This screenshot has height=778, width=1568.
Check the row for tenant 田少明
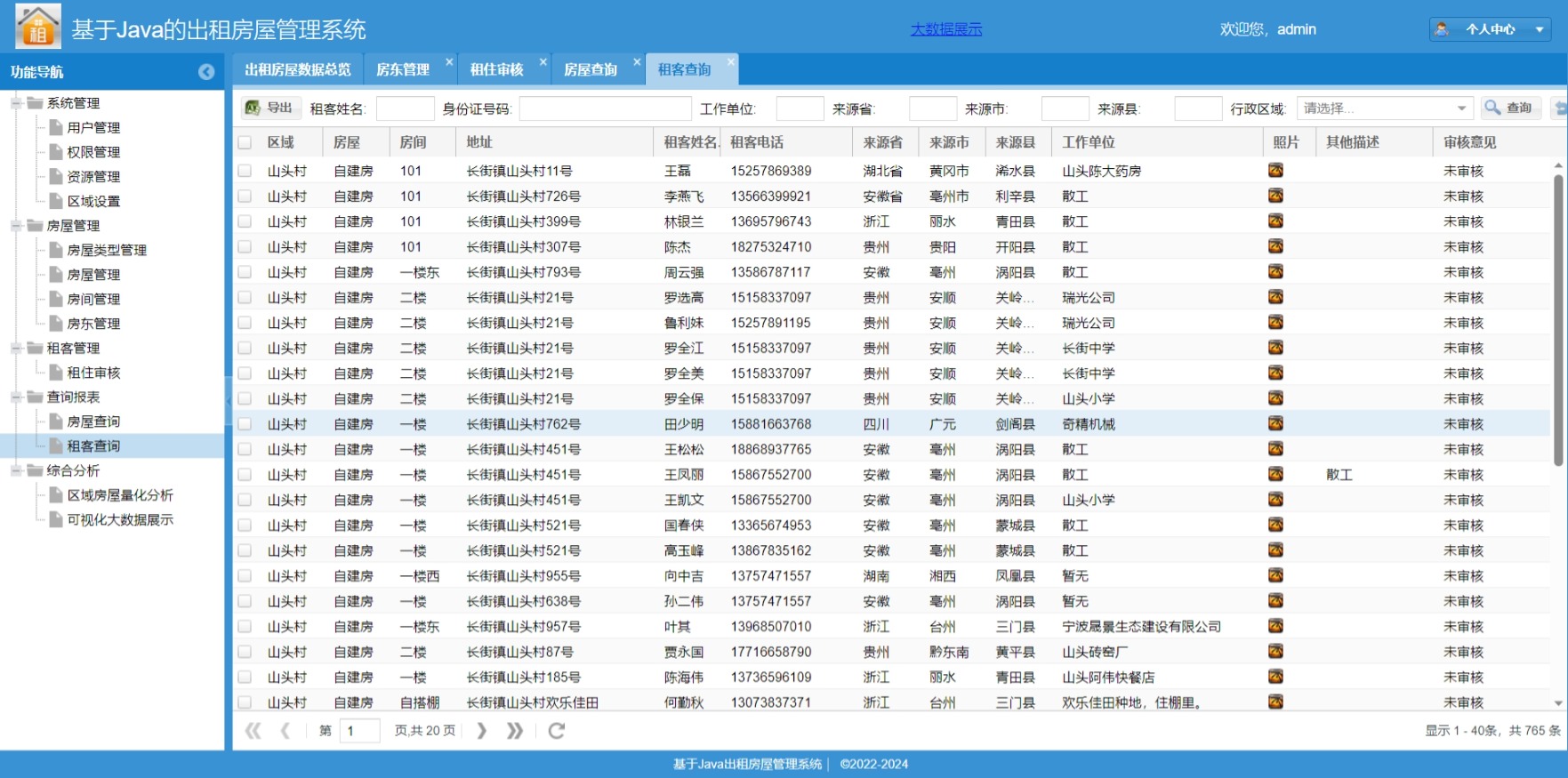point(245,424)
